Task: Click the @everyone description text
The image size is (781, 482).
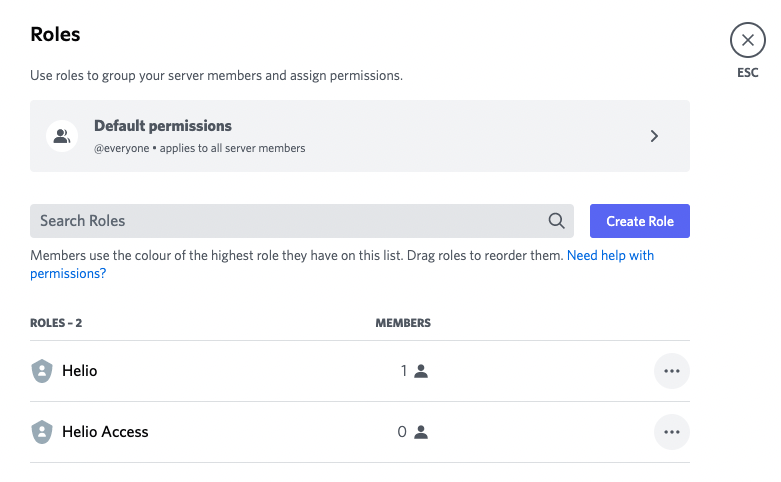Action: tap(200, 148)
